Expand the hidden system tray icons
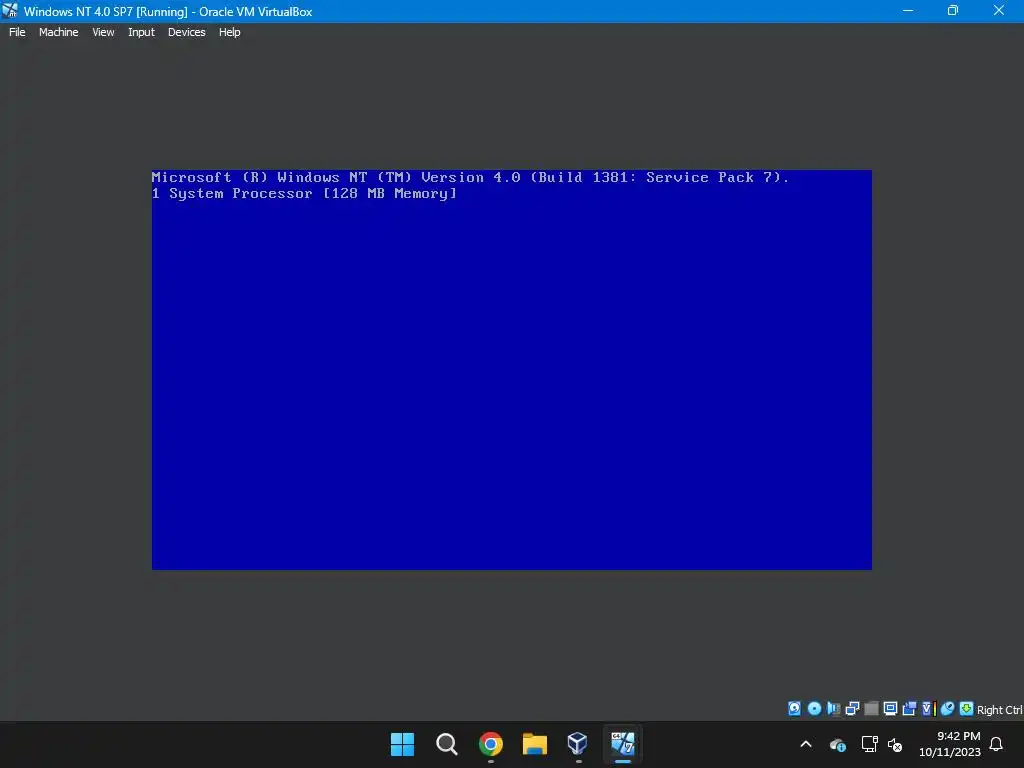1024x768 pixels. click(x=806, y=744)
